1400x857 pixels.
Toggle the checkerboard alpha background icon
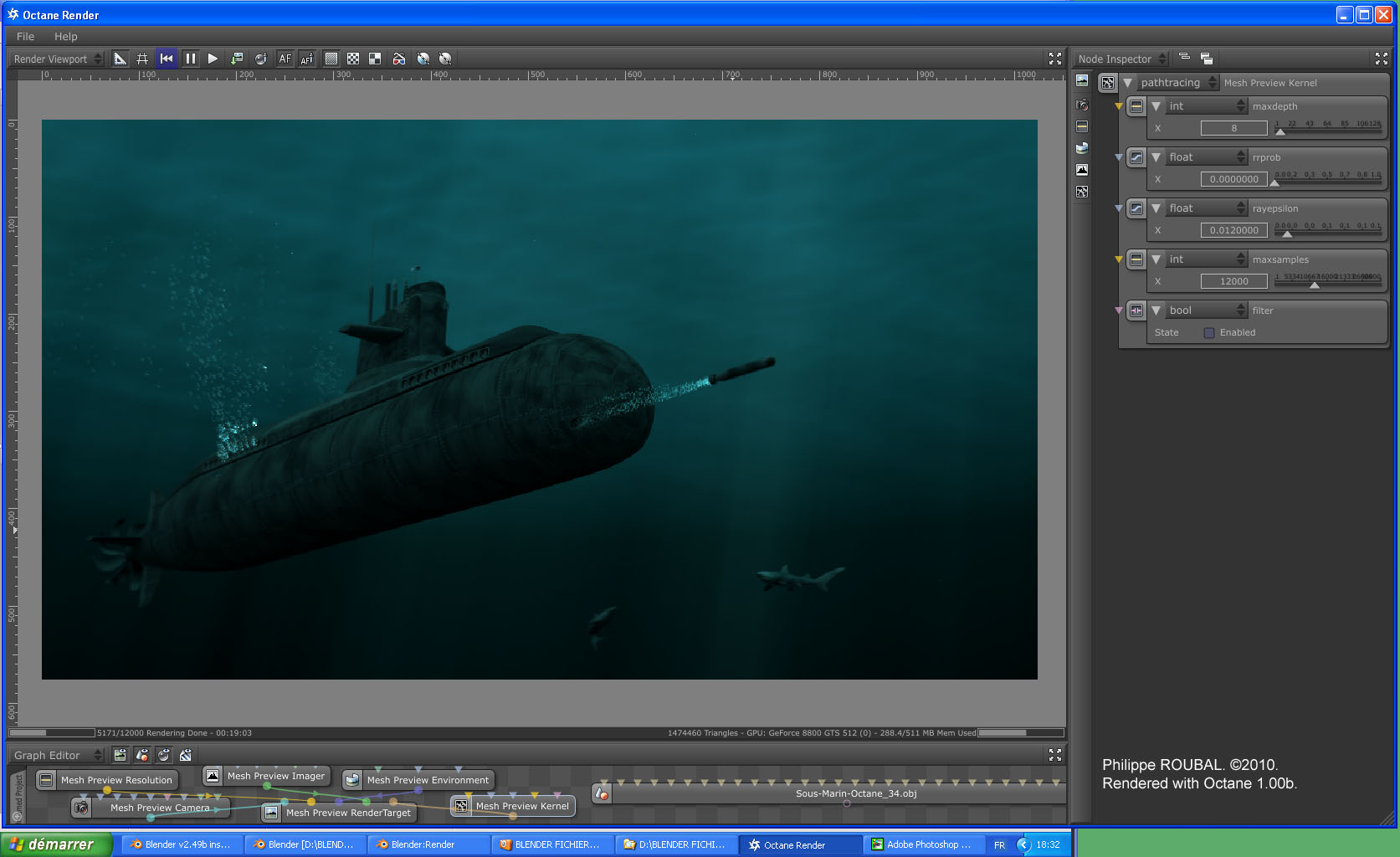click(x=353, y=59)
